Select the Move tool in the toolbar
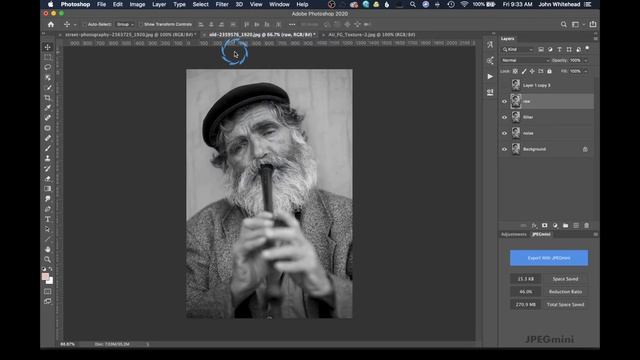The image size is (640, 360). (x=48, y=47)
